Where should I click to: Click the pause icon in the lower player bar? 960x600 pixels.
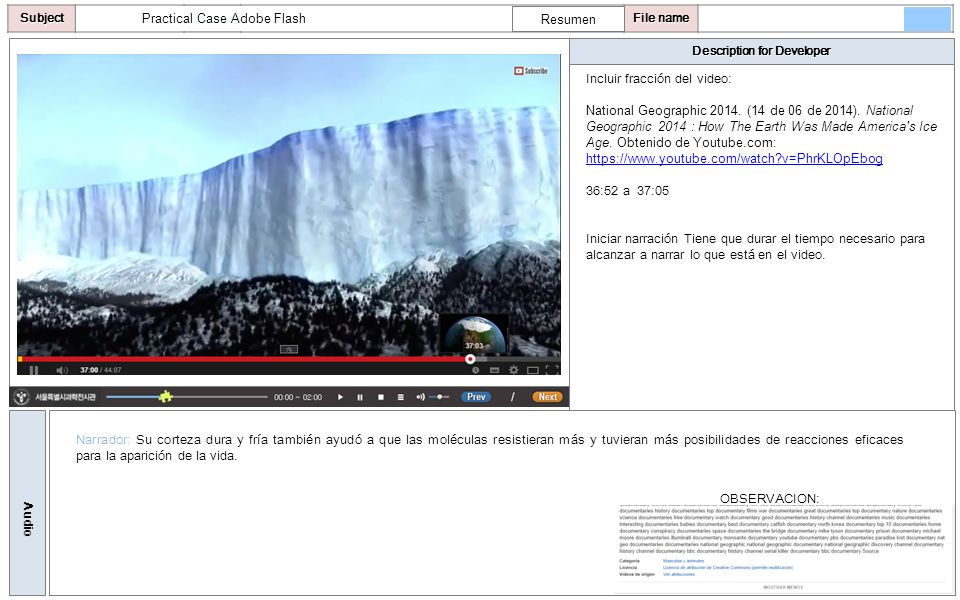point(360,397)
